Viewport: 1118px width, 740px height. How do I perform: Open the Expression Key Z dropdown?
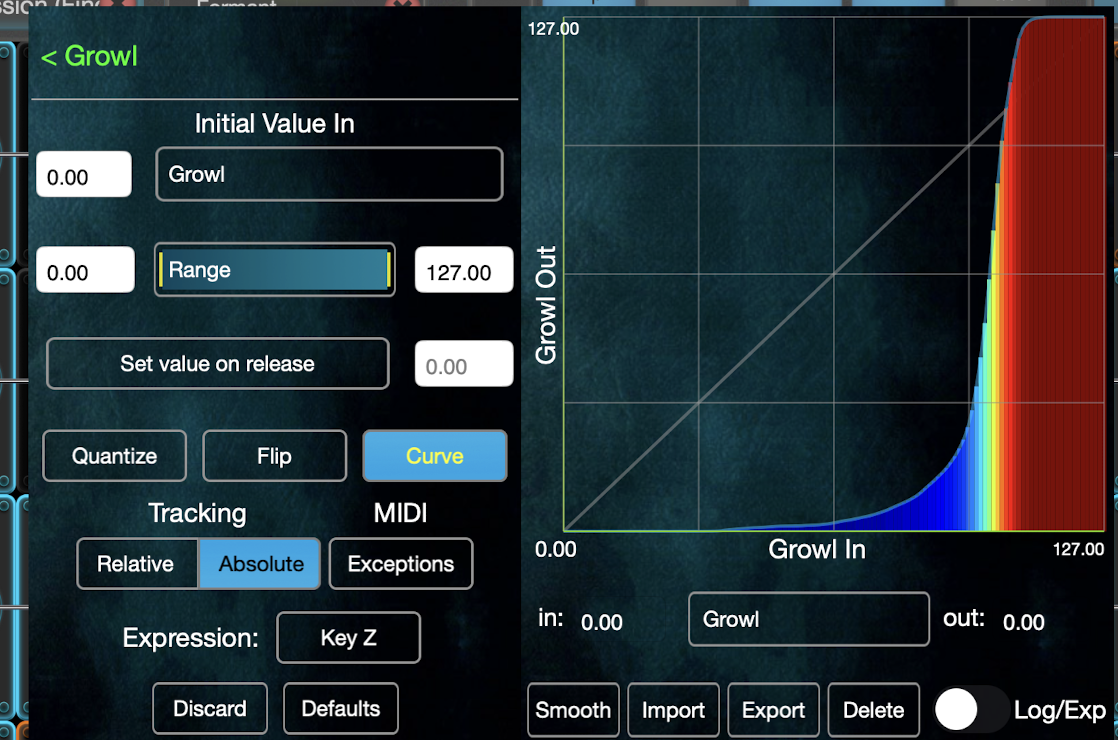point(349,637)
